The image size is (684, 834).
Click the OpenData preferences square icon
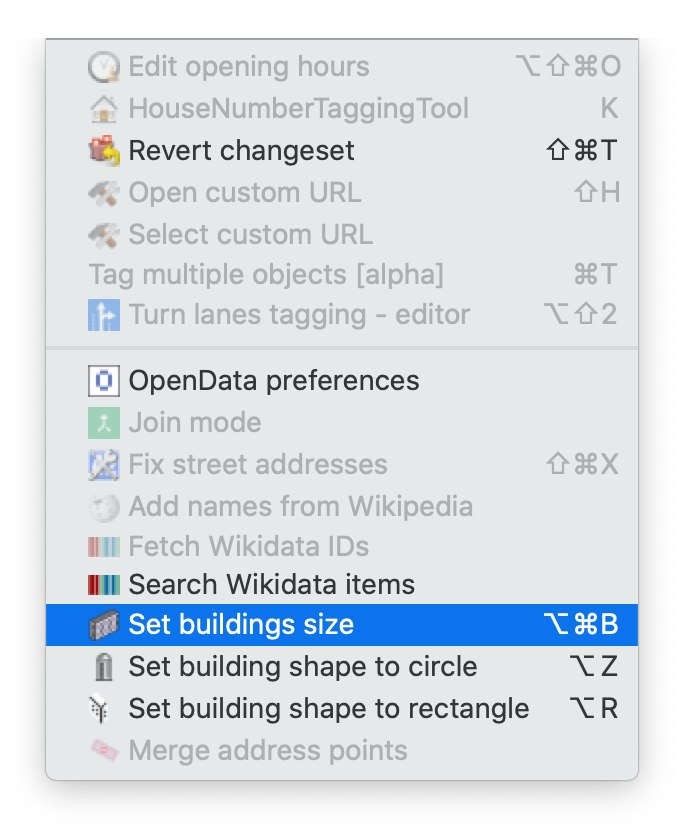(104, 381)
